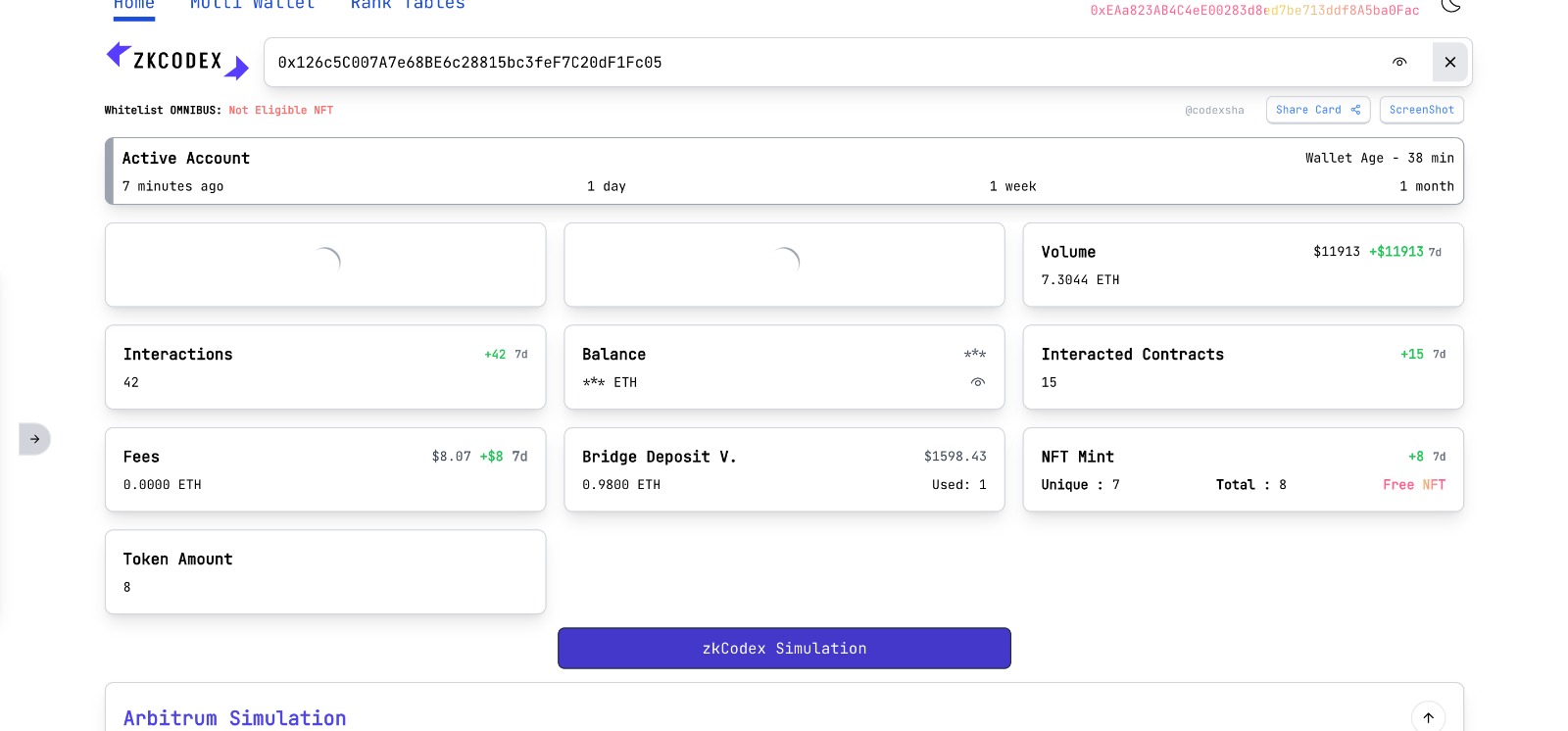Image resolution: width=1568 pixels, height=731 pixels.
Task: Click the Fees card heading
Action: (x=141, y=457)
